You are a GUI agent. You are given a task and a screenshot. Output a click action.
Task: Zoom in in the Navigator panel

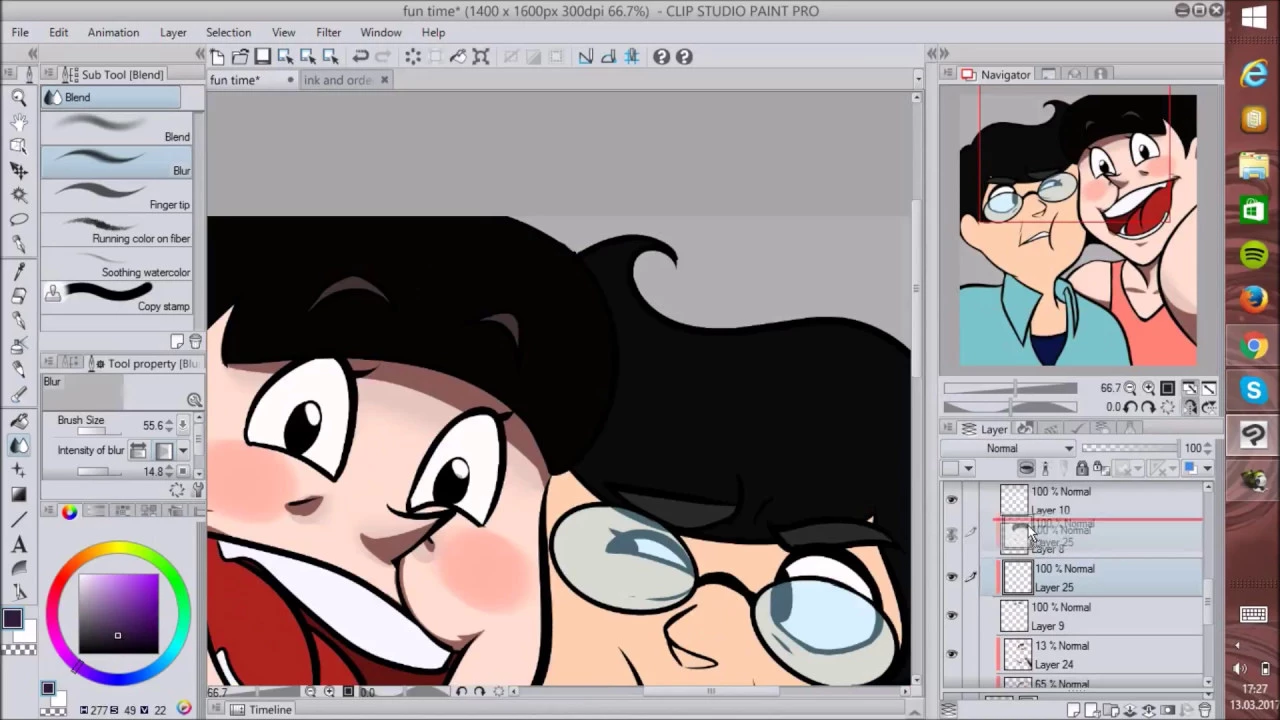click(x=1148, y=388)
